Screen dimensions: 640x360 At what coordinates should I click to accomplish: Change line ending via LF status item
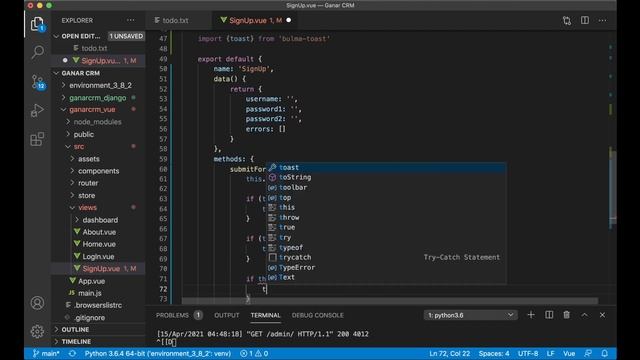point(550,353)
